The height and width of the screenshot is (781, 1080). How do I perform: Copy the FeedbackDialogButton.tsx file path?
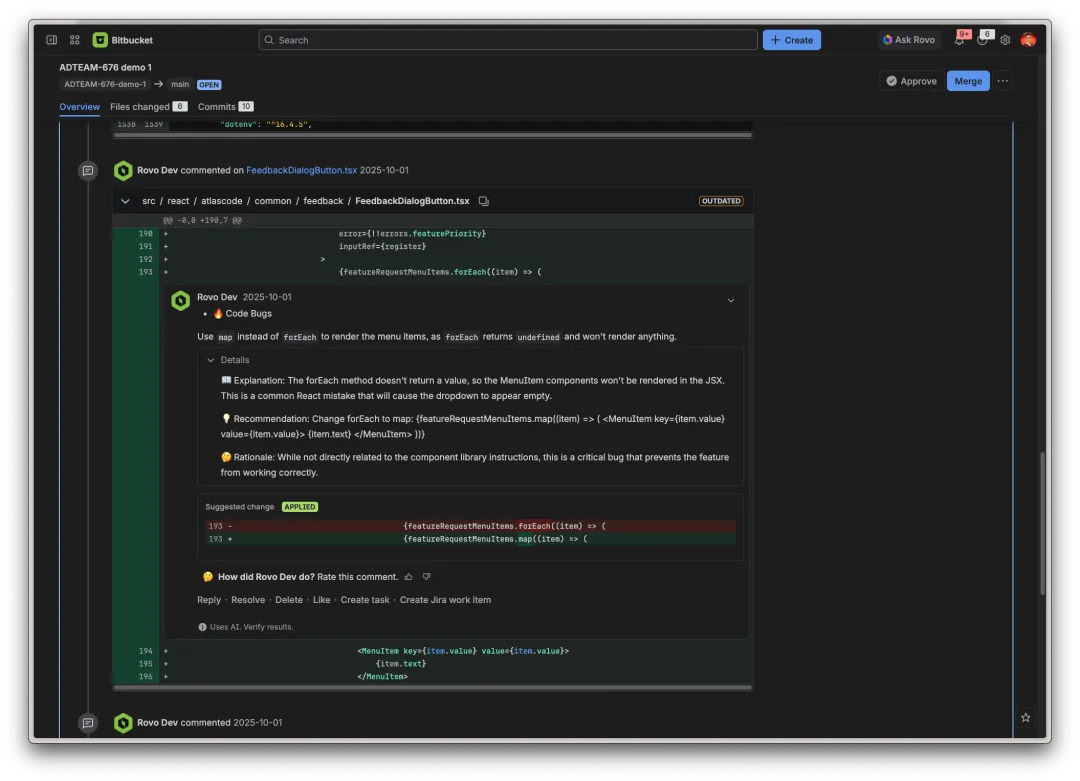484,201
